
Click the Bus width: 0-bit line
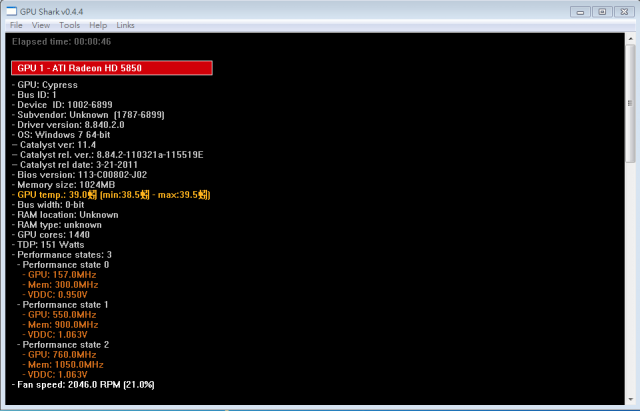click(48, 205)
